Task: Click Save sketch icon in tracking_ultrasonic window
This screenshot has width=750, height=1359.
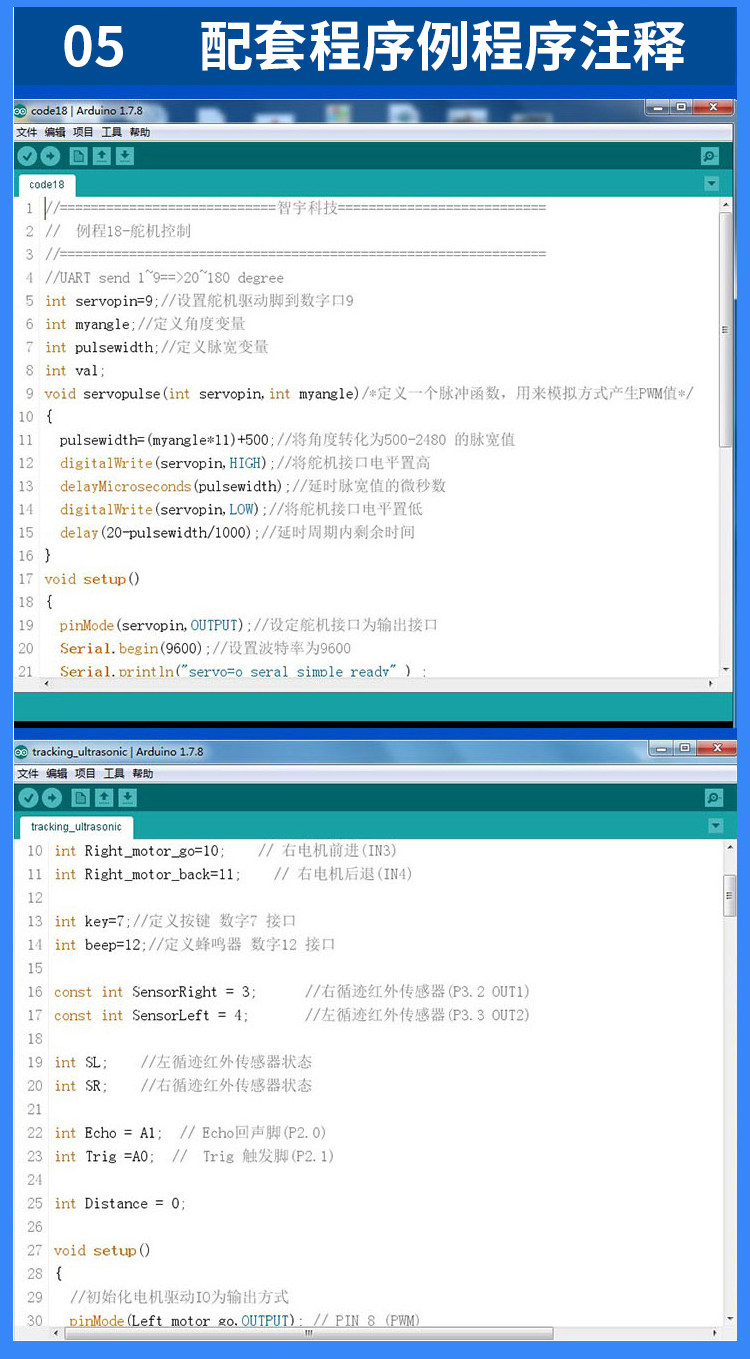Action: (127, 798)
